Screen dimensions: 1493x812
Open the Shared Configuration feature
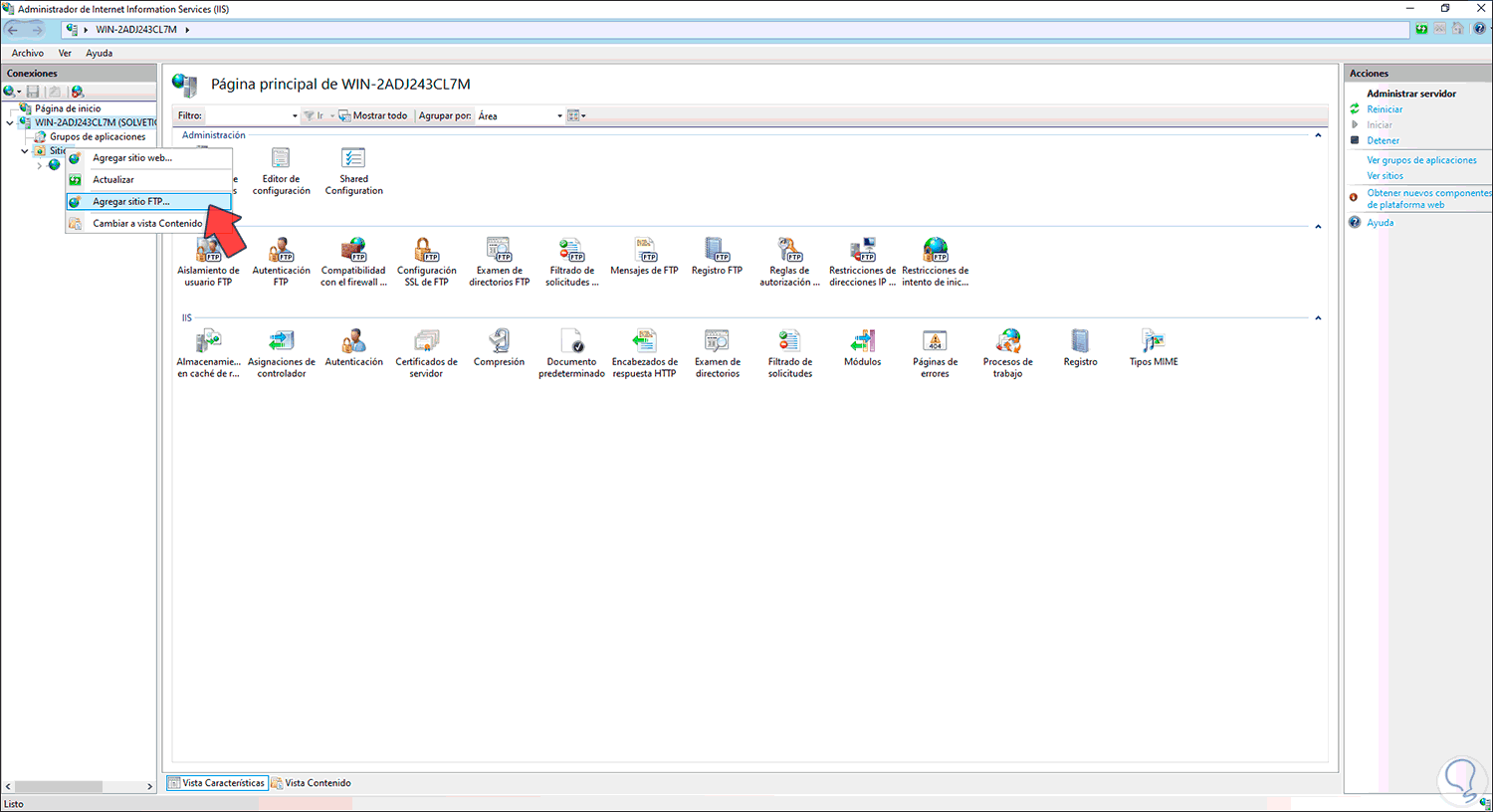pyautogui.click(x=353, y=171)
